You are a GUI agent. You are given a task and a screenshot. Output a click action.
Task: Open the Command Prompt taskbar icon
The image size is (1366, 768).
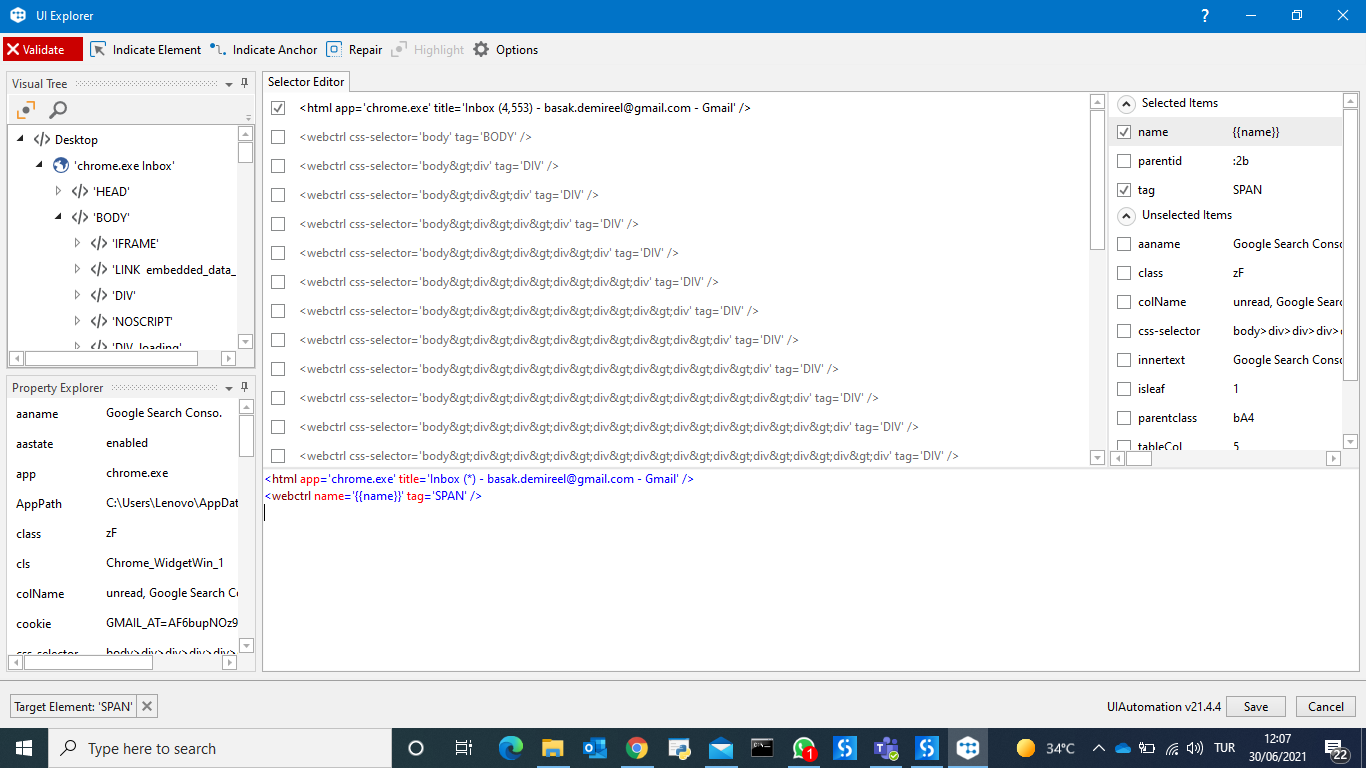pos(762,748)
